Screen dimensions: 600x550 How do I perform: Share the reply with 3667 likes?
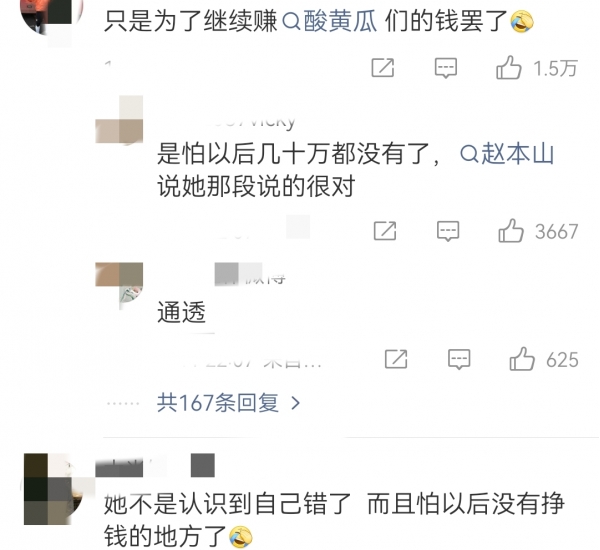tap(385, 231)
